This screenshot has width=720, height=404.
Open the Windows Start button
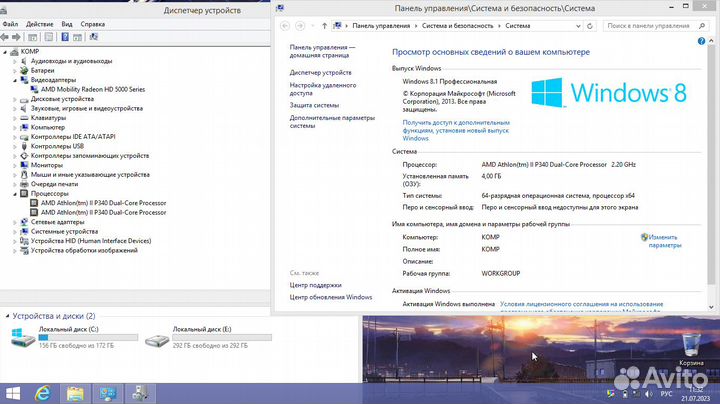tap(13, 393)
